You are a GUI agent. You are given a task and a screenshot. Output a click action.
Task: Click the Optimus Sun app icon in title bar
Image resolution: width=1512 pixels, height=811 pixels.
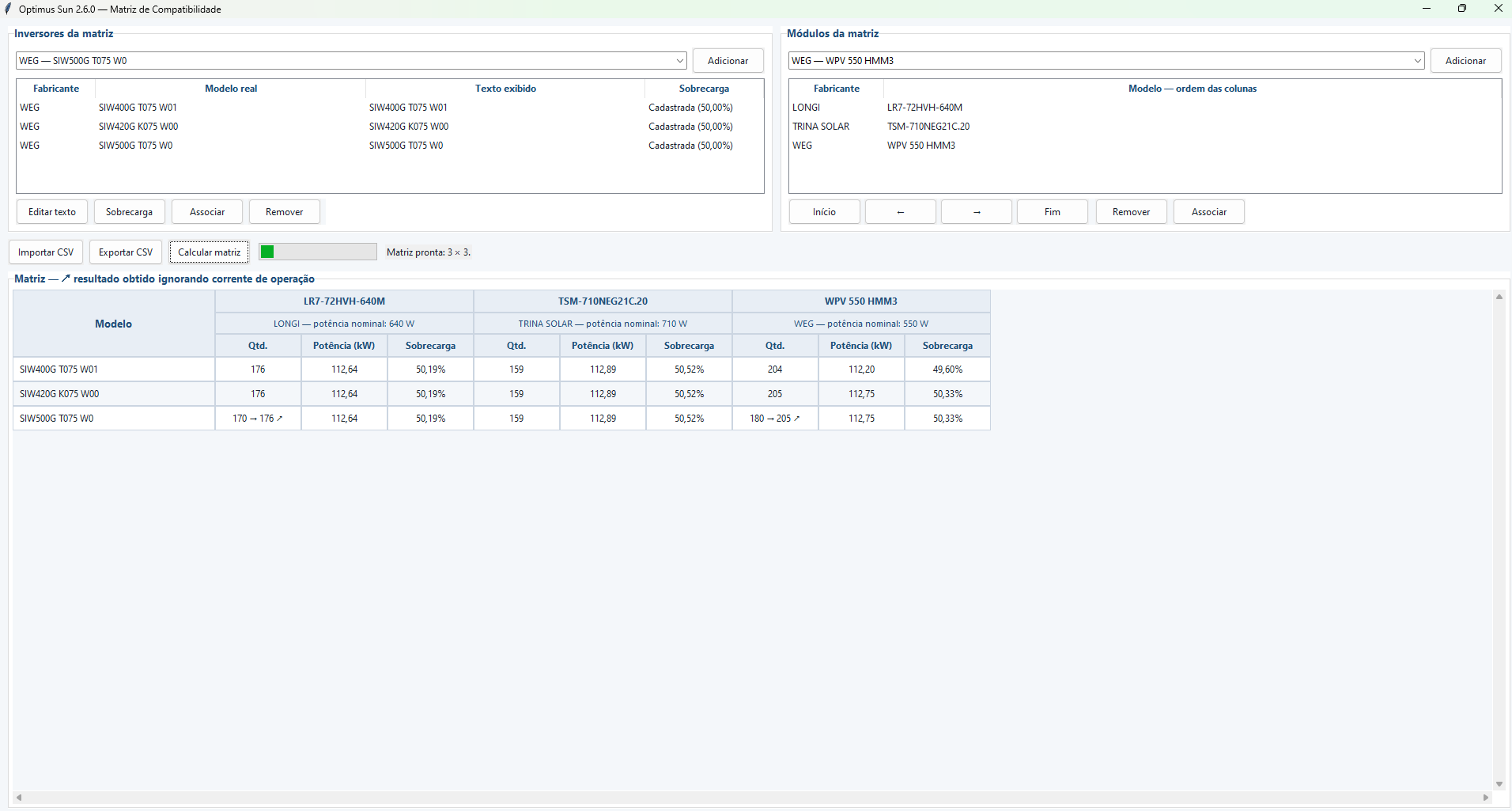(x=8, y=9)
